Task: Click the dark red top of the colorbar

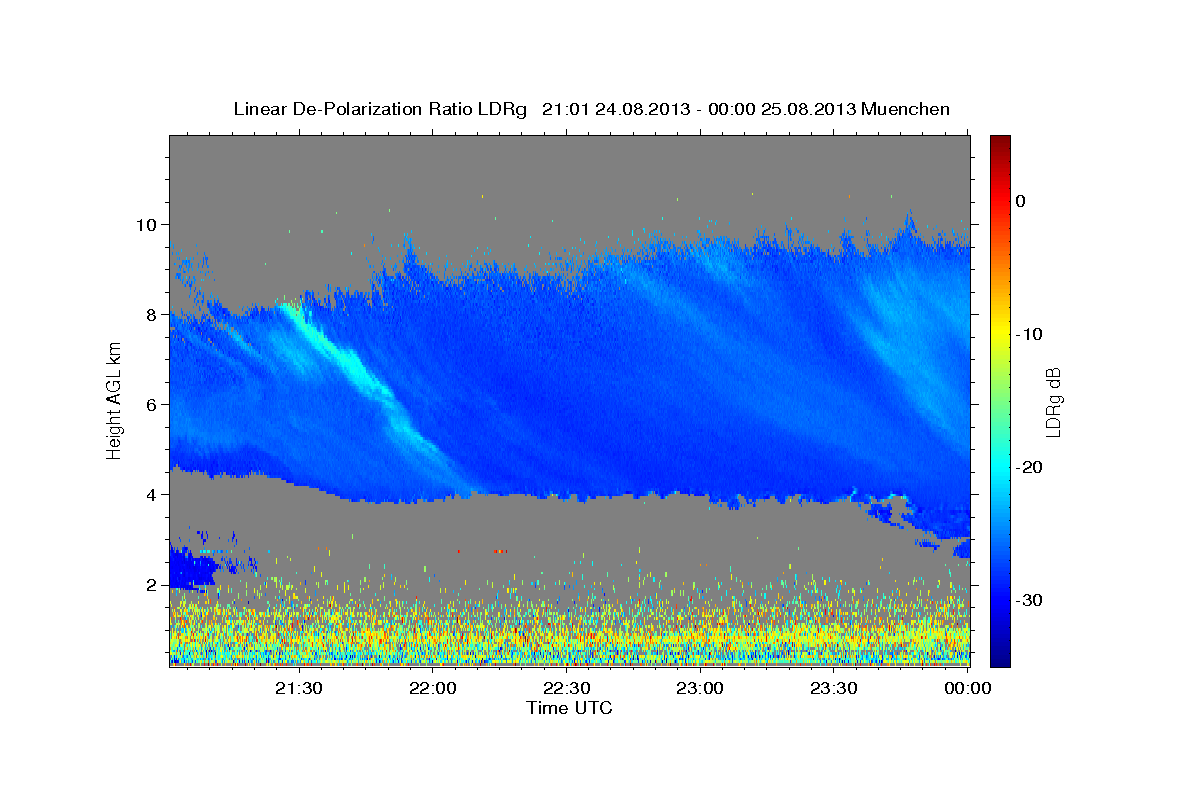Action: coord(1000,143)
